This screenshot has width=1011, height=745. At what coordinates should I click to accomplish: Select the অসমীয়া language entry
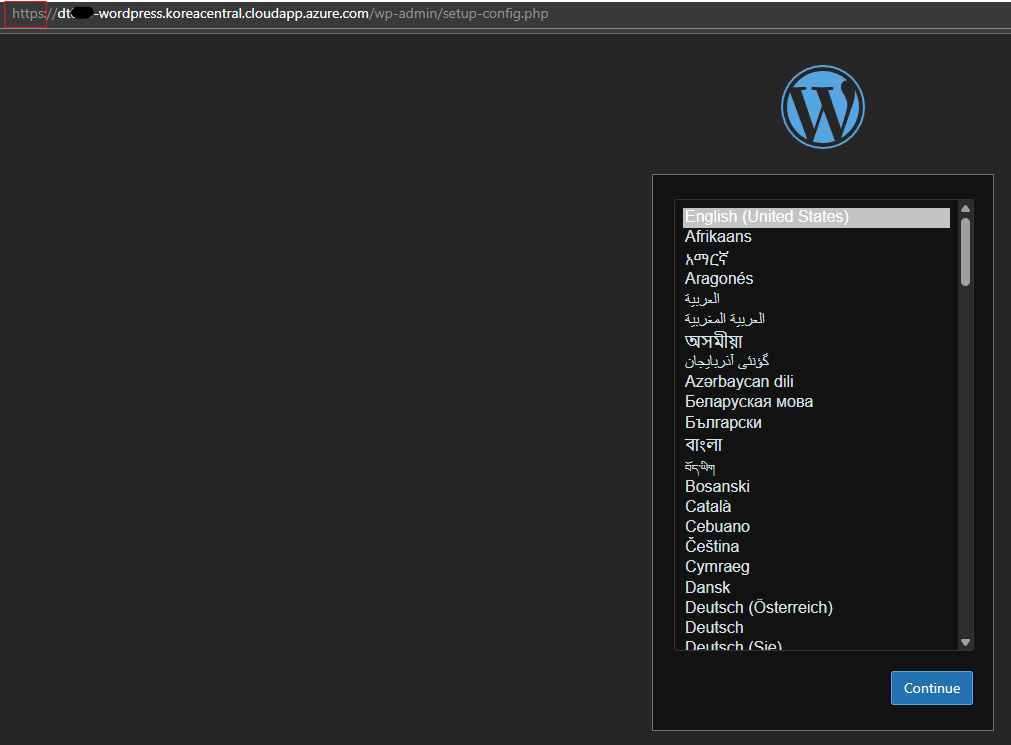tap(816, 341)
